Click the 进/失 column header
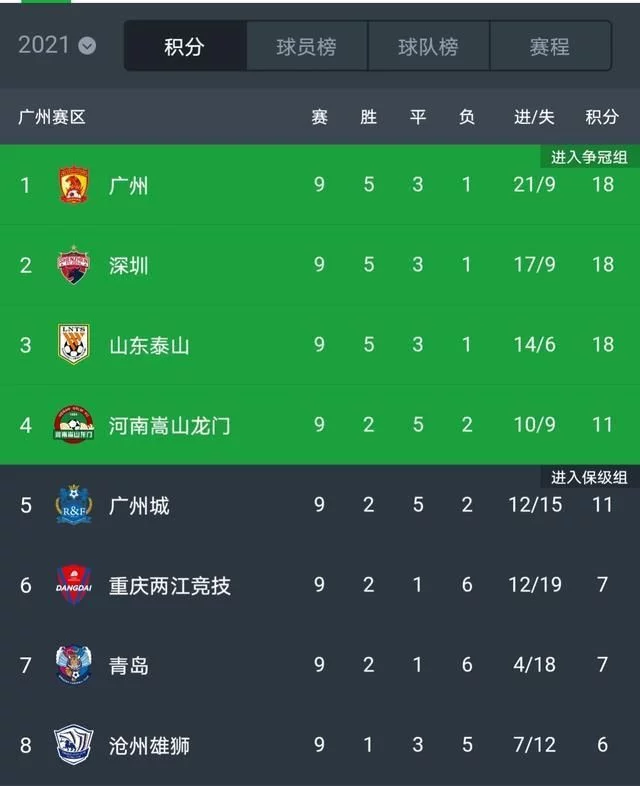The image size is (640, 786). coord(534,117)
